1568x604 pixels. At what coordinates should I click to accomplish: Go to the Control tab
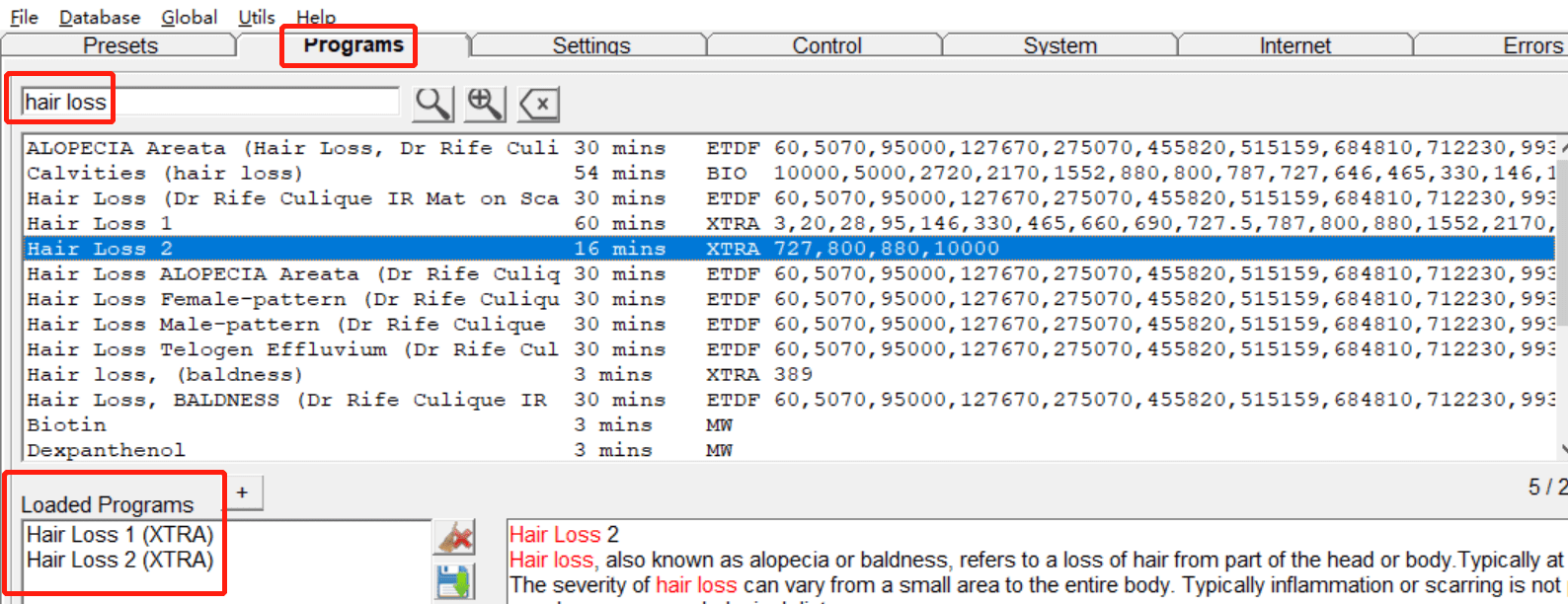pos(826,45)
